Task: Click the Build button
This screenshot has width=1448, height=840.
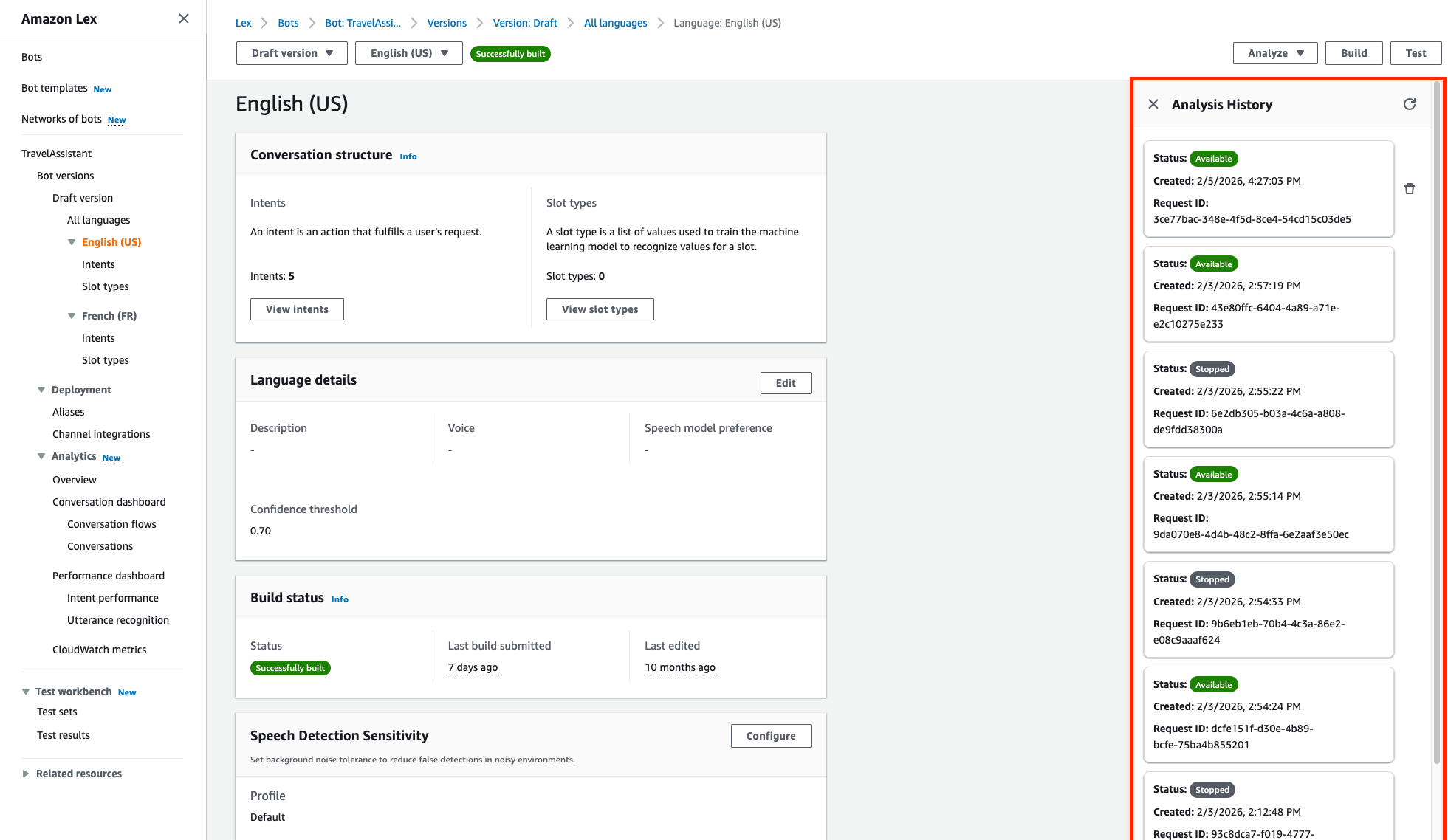Action: 1353,53
